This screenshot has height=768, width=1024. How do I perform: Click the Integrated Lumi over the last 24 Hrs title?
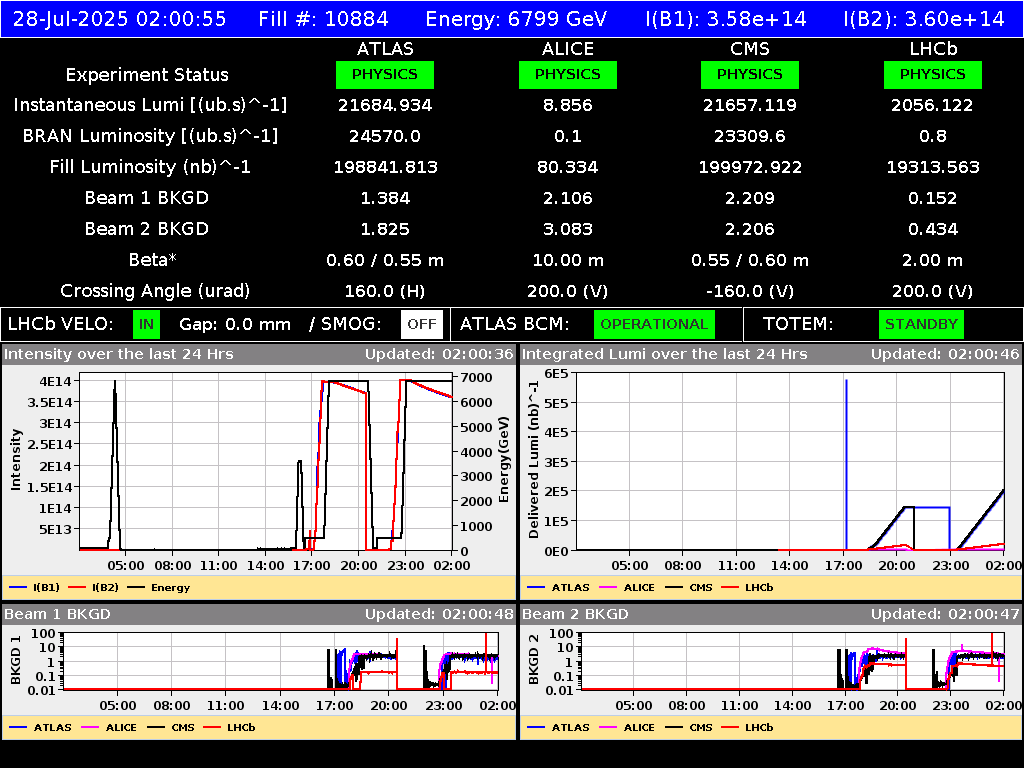click(664, 354)
